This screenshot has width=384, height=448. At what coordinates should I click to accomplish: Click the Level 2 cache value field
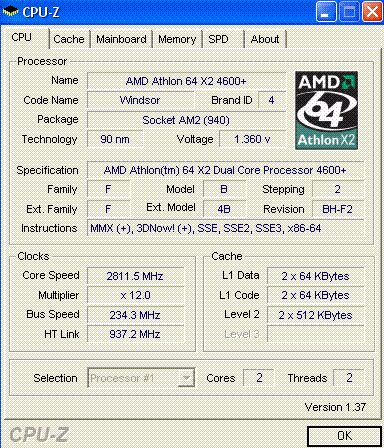[x=315, y=315]
